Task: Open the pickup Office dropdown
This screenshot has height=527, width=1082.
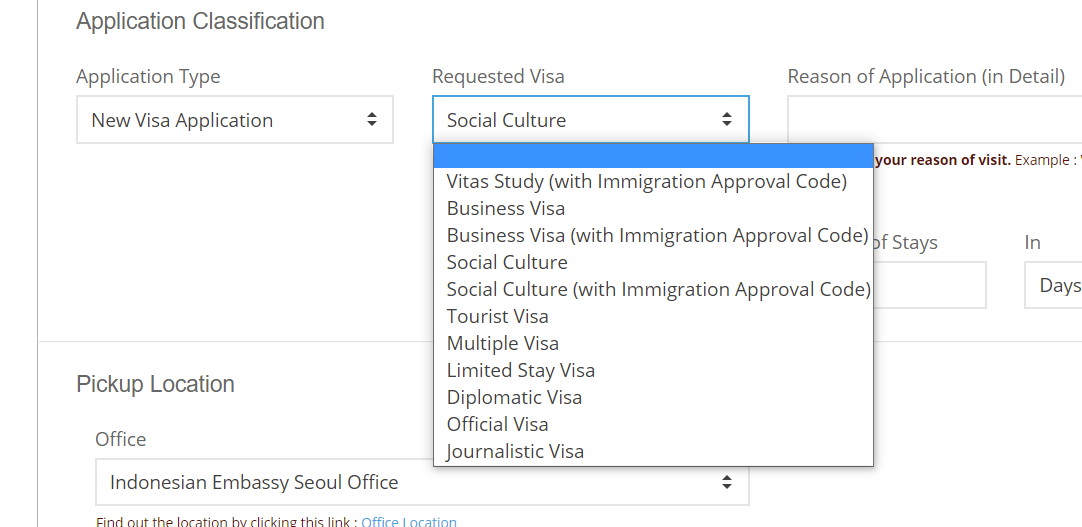Action: (x=421, y=482)
